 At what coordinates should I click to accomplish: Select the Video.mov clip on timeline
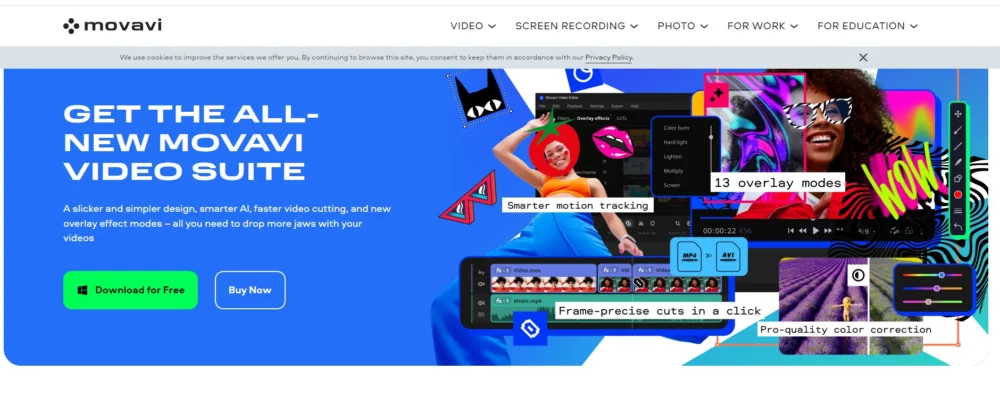(x=543, y=278)
